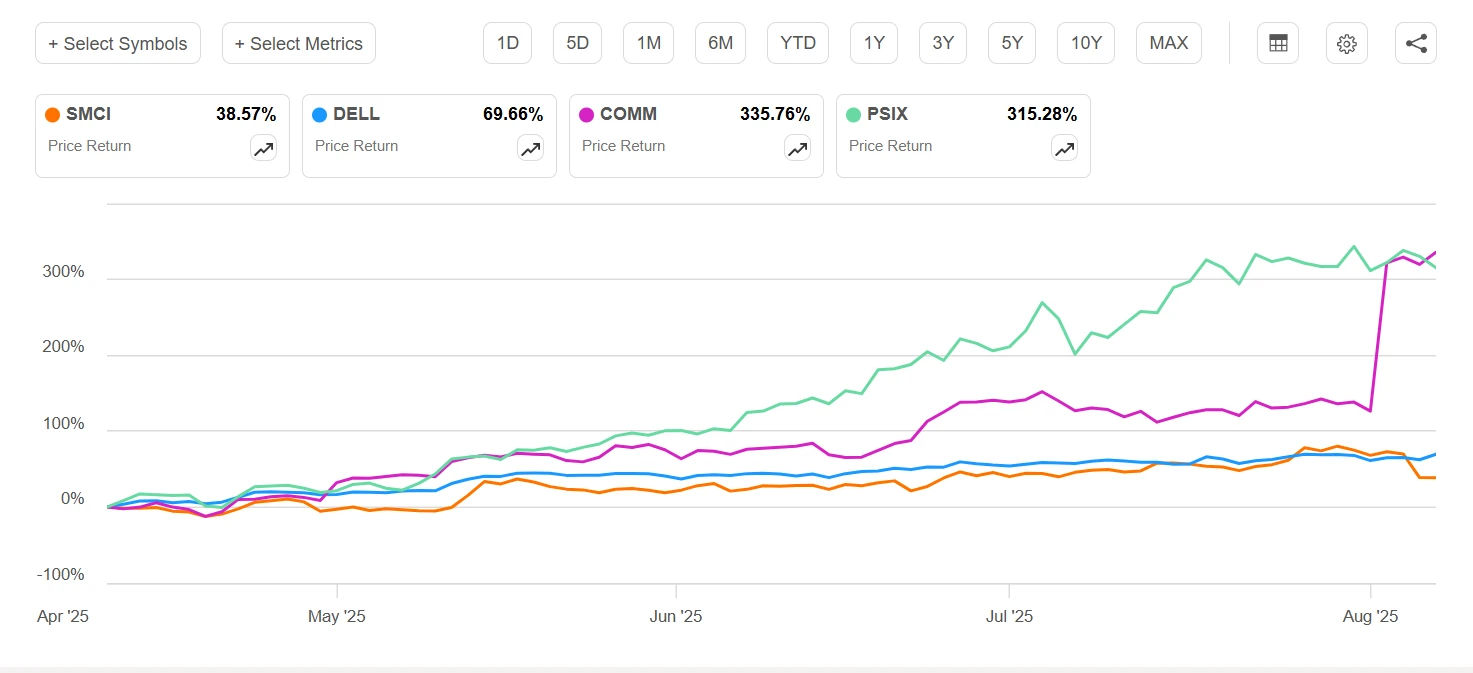Open the Select Metrics picker
The height and width of the screenshot is (673, 1473).
298,43
